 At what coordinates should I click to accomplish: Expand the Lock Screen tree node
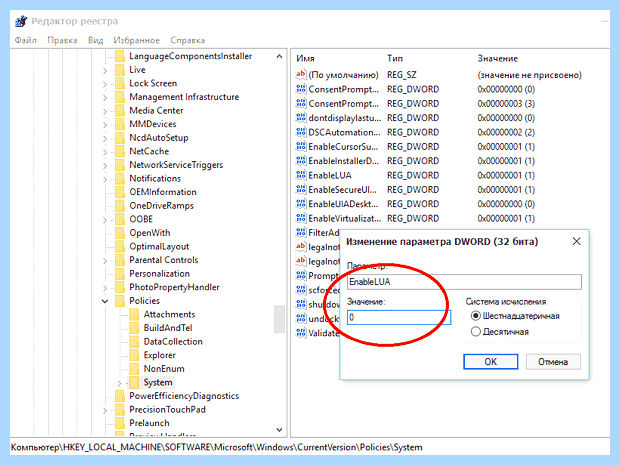click(x=105, y=84)
